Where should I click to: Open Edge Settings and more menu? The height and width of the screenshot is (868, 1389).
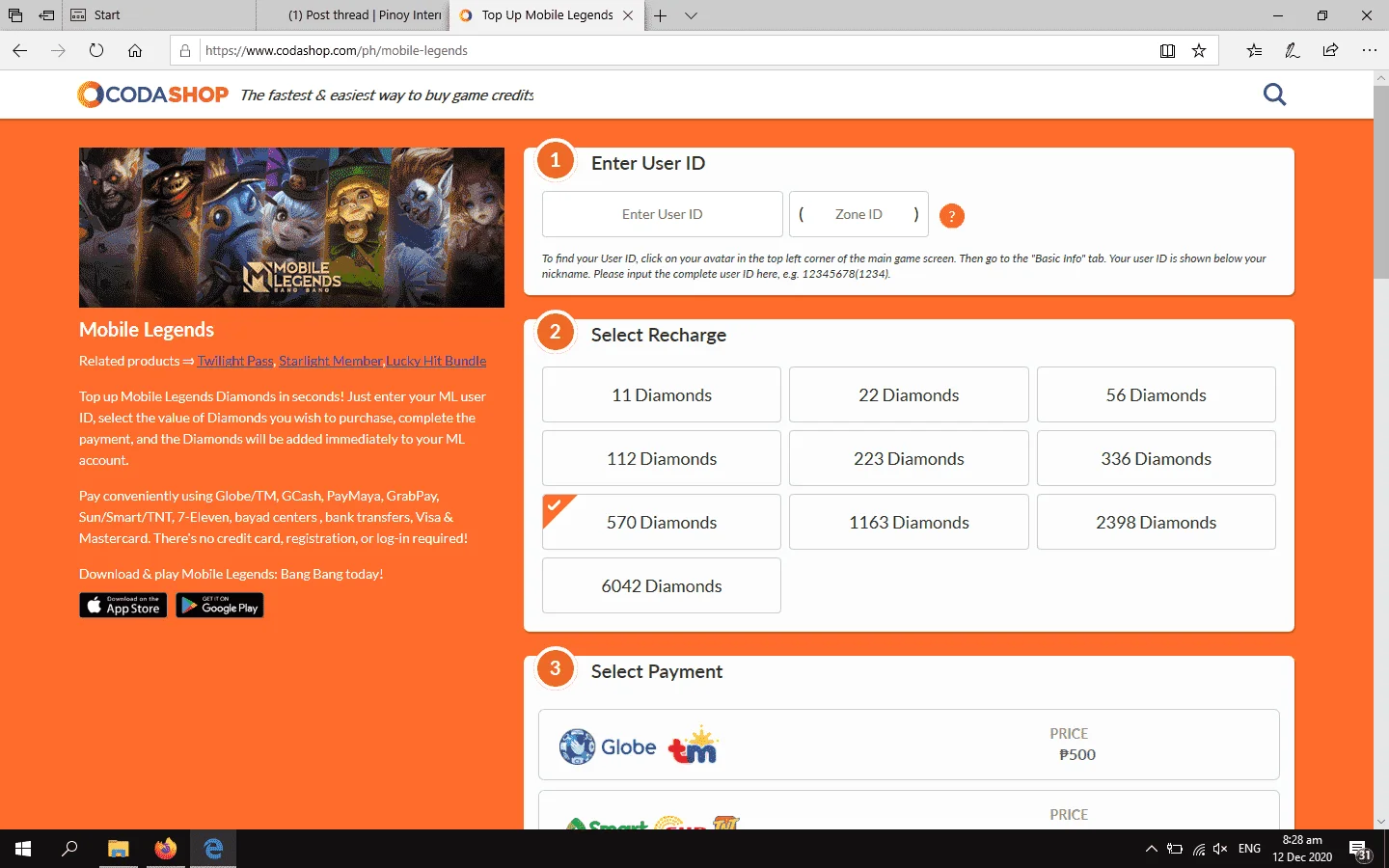pos(1370,50)
